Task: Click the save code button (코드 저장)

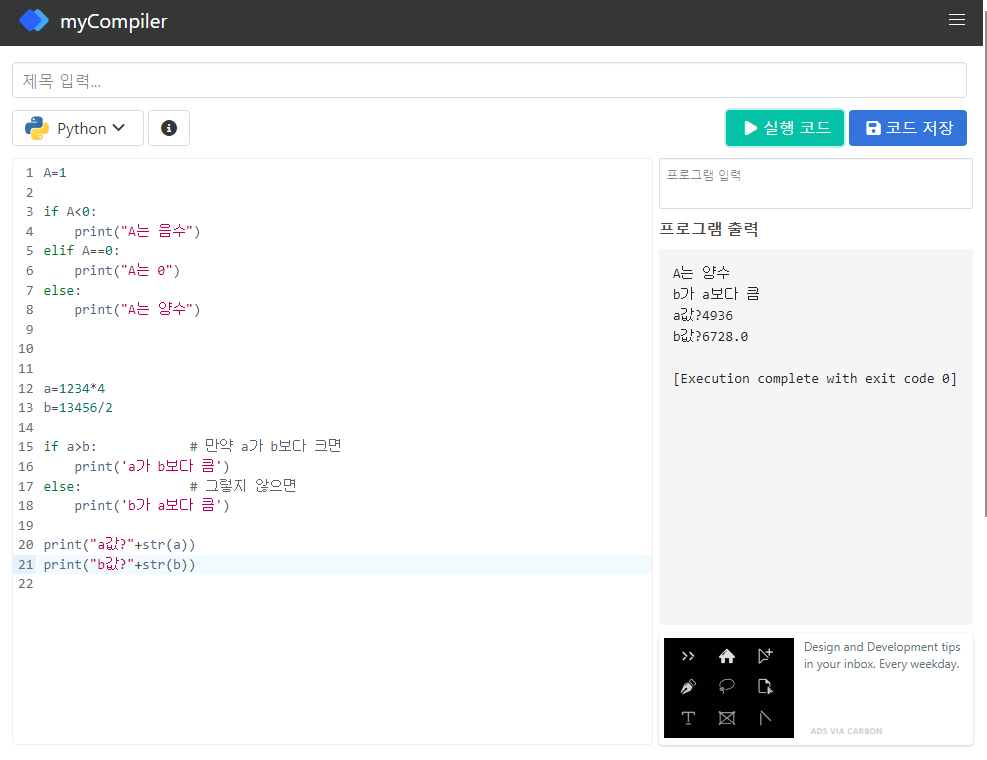Action: 908,128
